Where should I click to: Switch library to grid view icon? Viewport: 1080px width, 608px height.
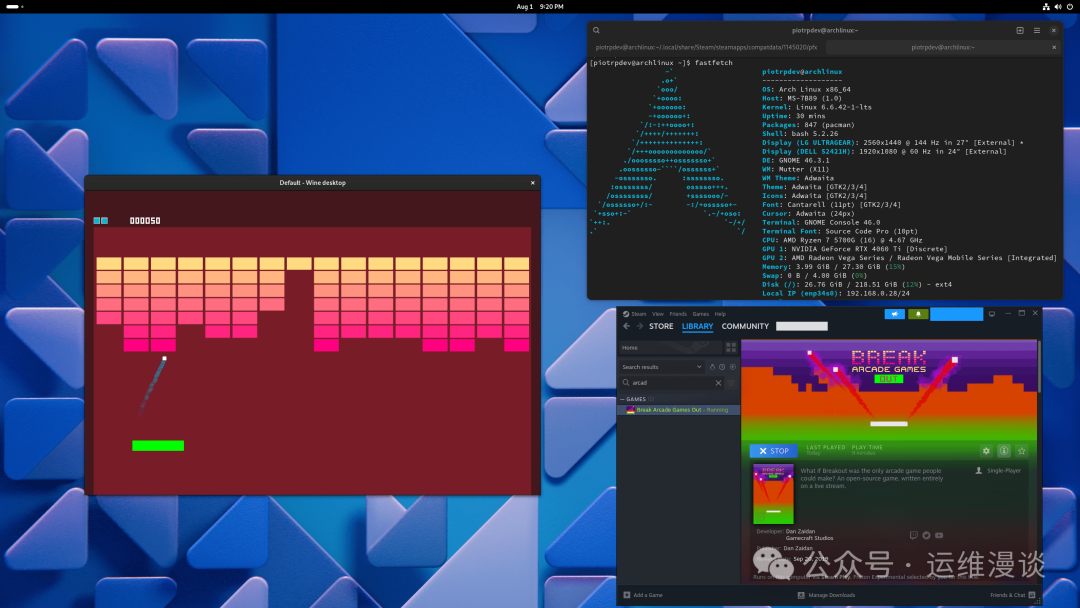tap(731, 347)
